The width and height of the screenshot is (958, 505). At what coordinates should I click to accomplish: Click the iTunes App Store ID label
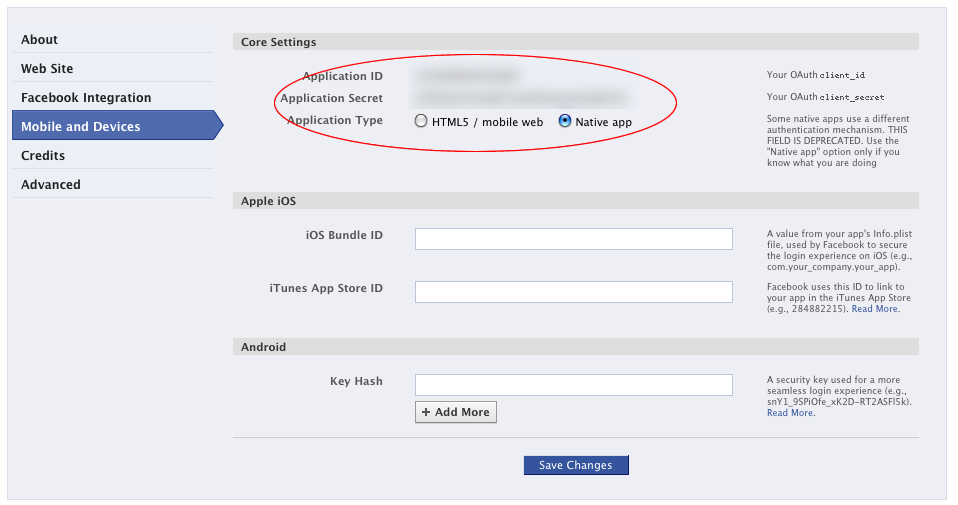pyautogui.click(x=326, y=288)
